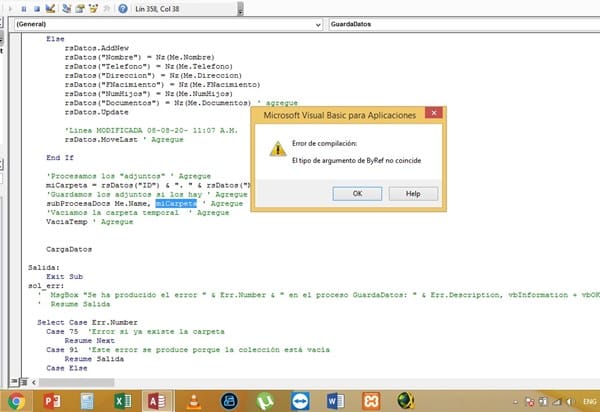The image size is (600, 412).
Task: Click the Break (pause) toolbar icon
Action: pos(22,8)
